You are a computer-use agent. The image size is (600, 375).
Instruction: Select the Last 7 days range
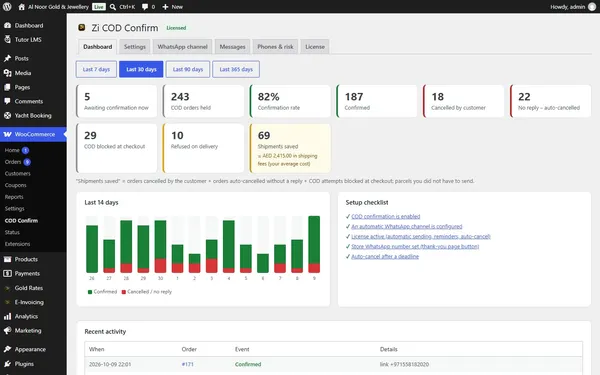(96, 69)
